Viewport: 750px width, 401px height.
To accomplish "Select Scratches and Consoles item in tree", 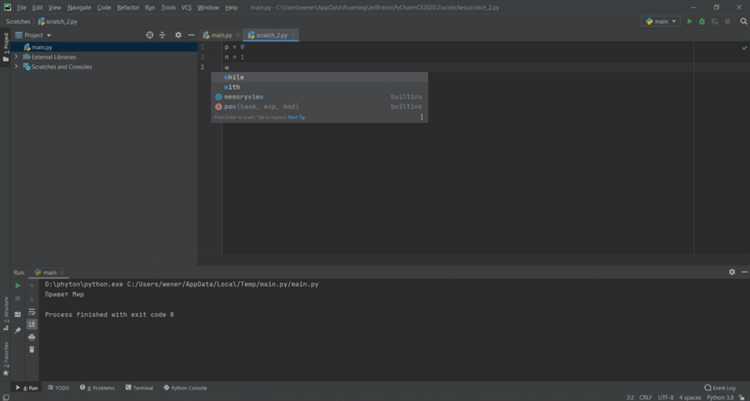I will click(x=62, y=67).
